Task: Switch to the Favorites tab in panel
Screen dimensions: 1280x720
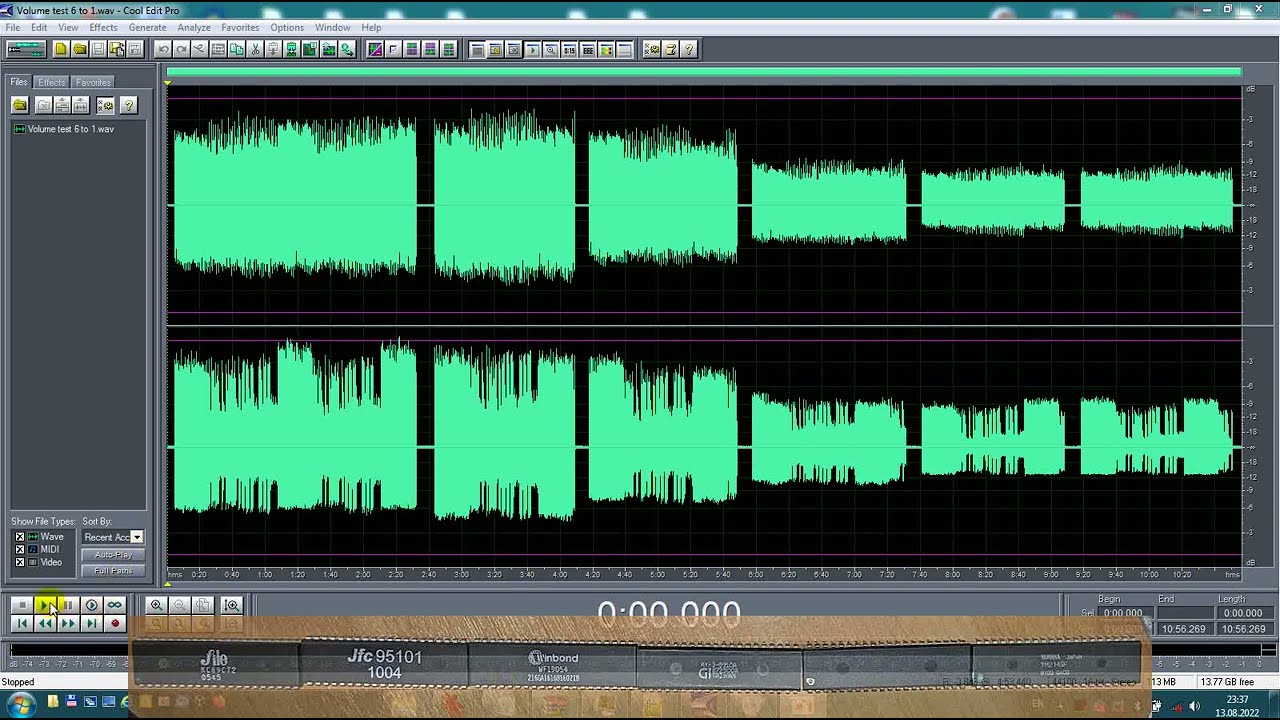Action: (x=93, y=82)
